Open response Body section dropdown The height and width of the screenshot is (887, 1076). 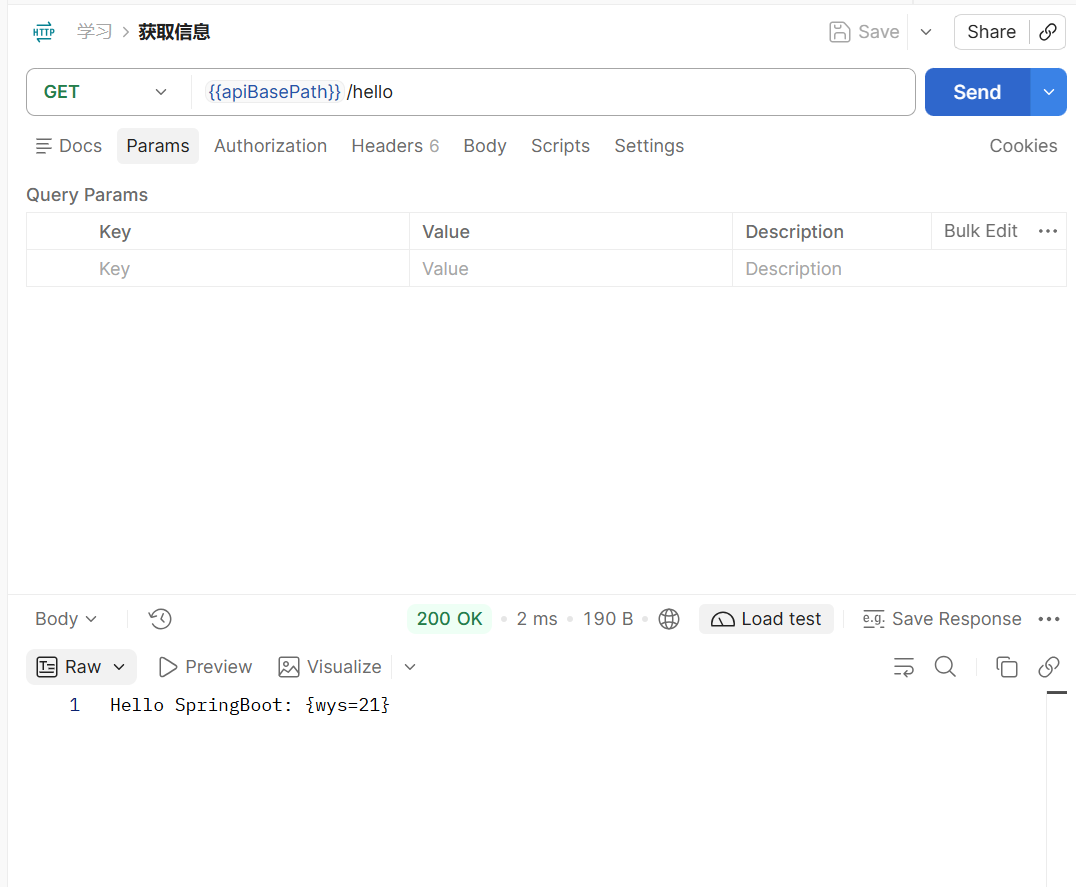pos(66,619)
